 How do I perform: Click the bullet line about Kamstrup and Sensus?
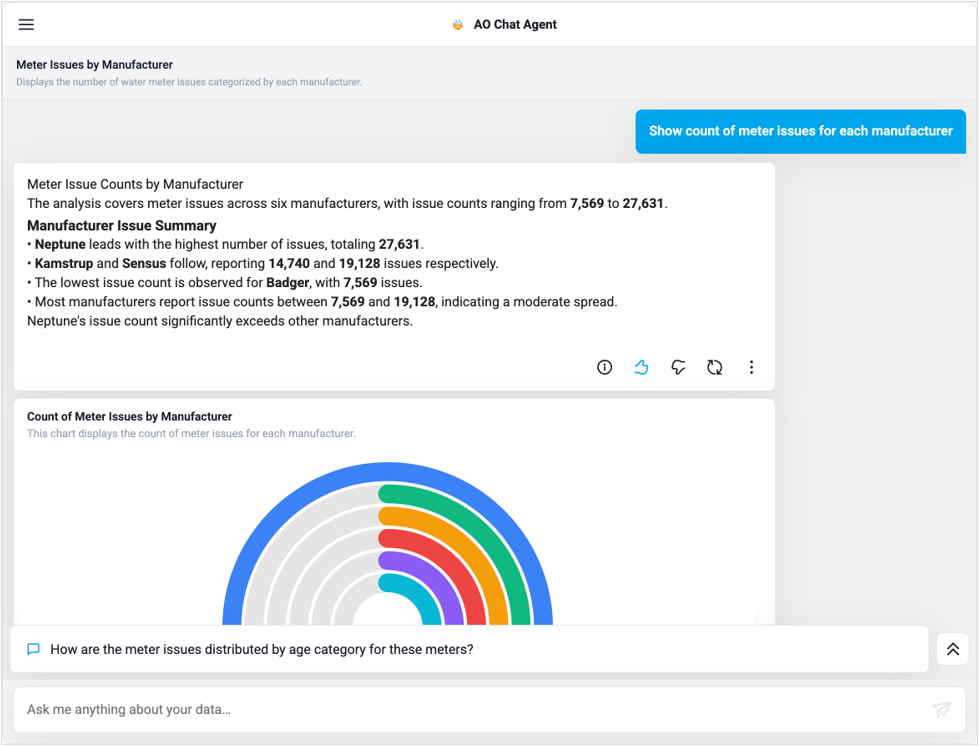pos(263,263)
